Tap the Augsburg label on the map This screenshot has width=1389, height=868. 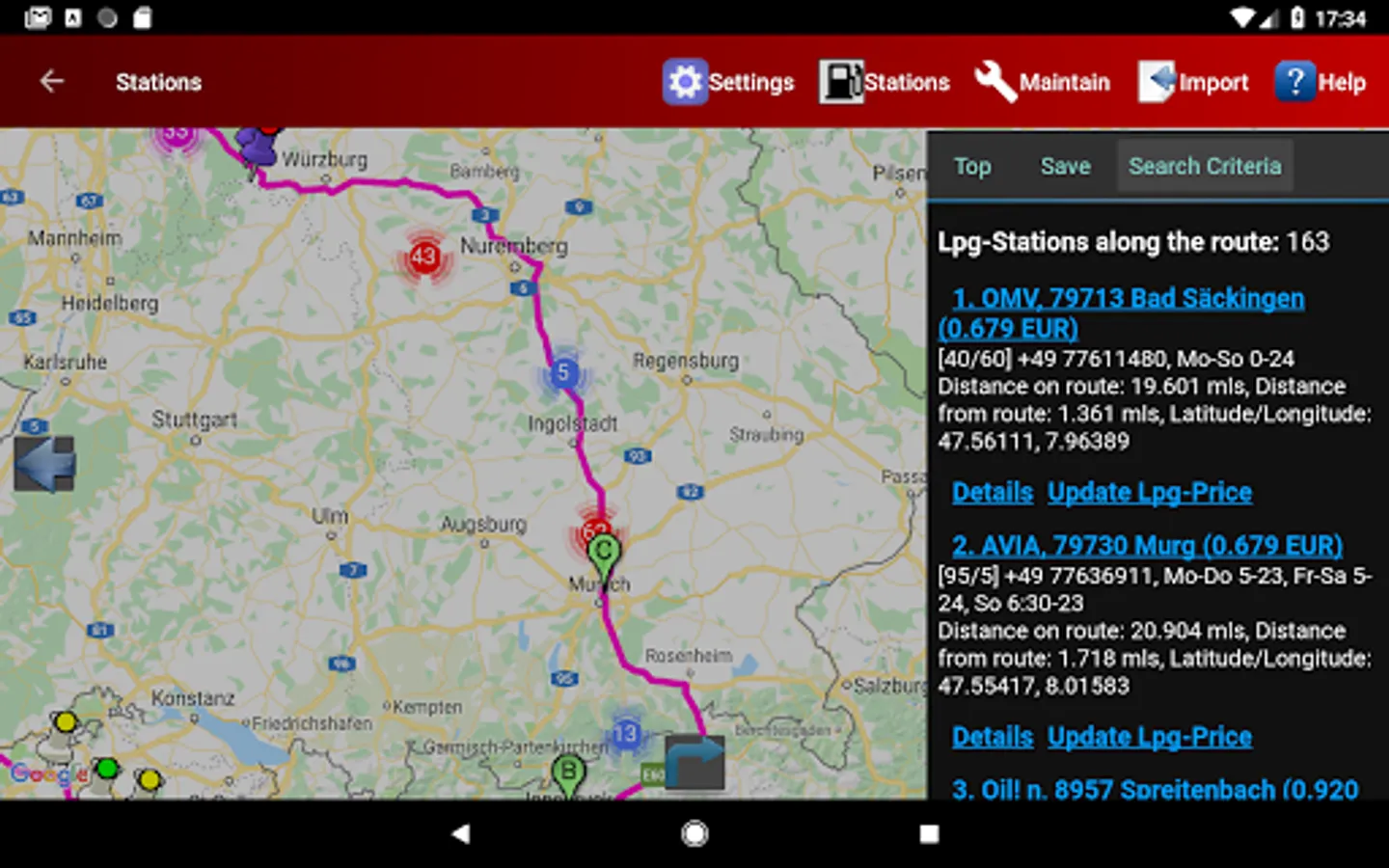pos(483,524)
